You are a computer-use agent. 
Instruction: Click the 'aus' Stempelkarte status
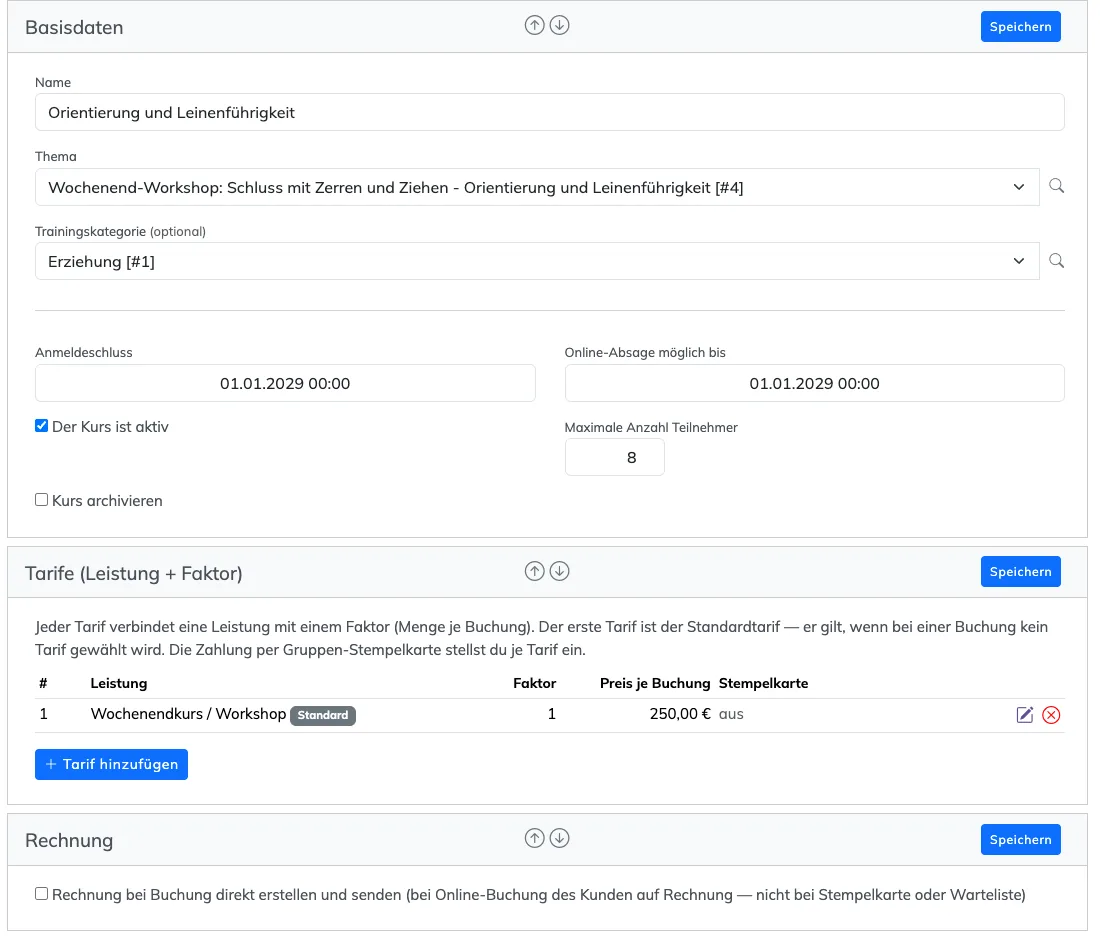(731, 714)
